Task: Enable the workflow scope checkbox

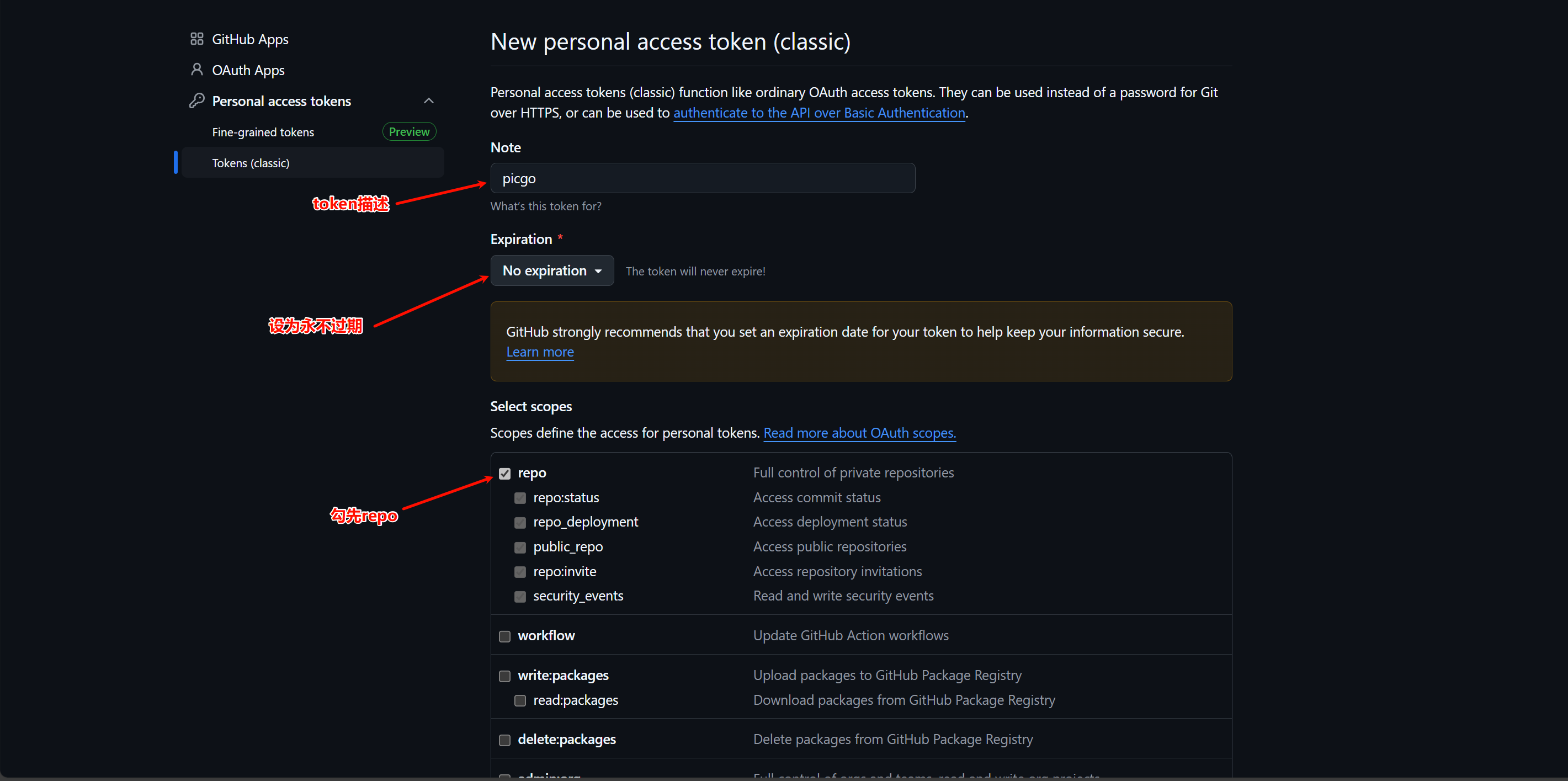Action: (x=504, y=637)
